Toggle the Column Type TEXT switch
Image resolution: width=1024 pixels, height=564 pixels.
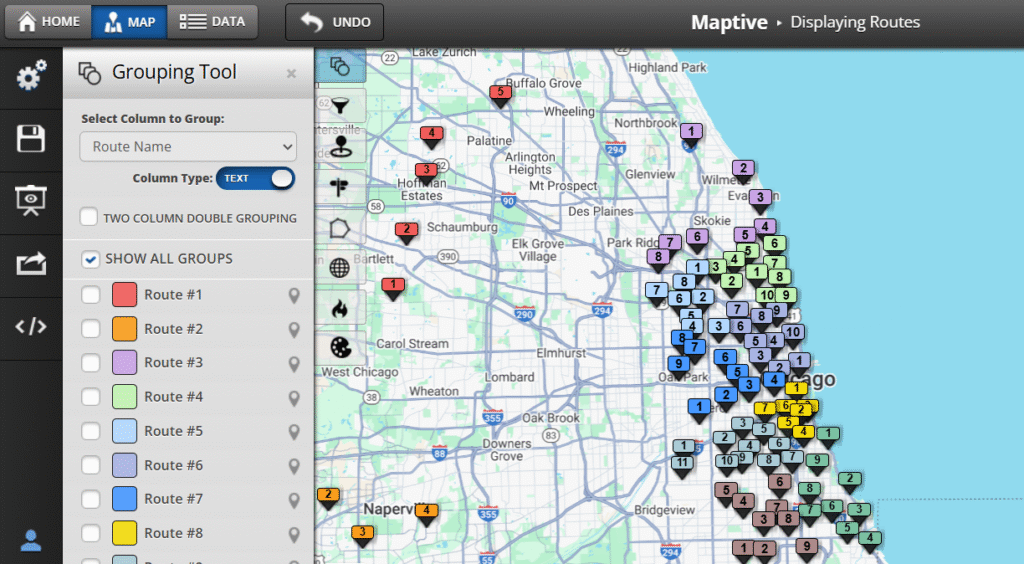tap(256, 178)
